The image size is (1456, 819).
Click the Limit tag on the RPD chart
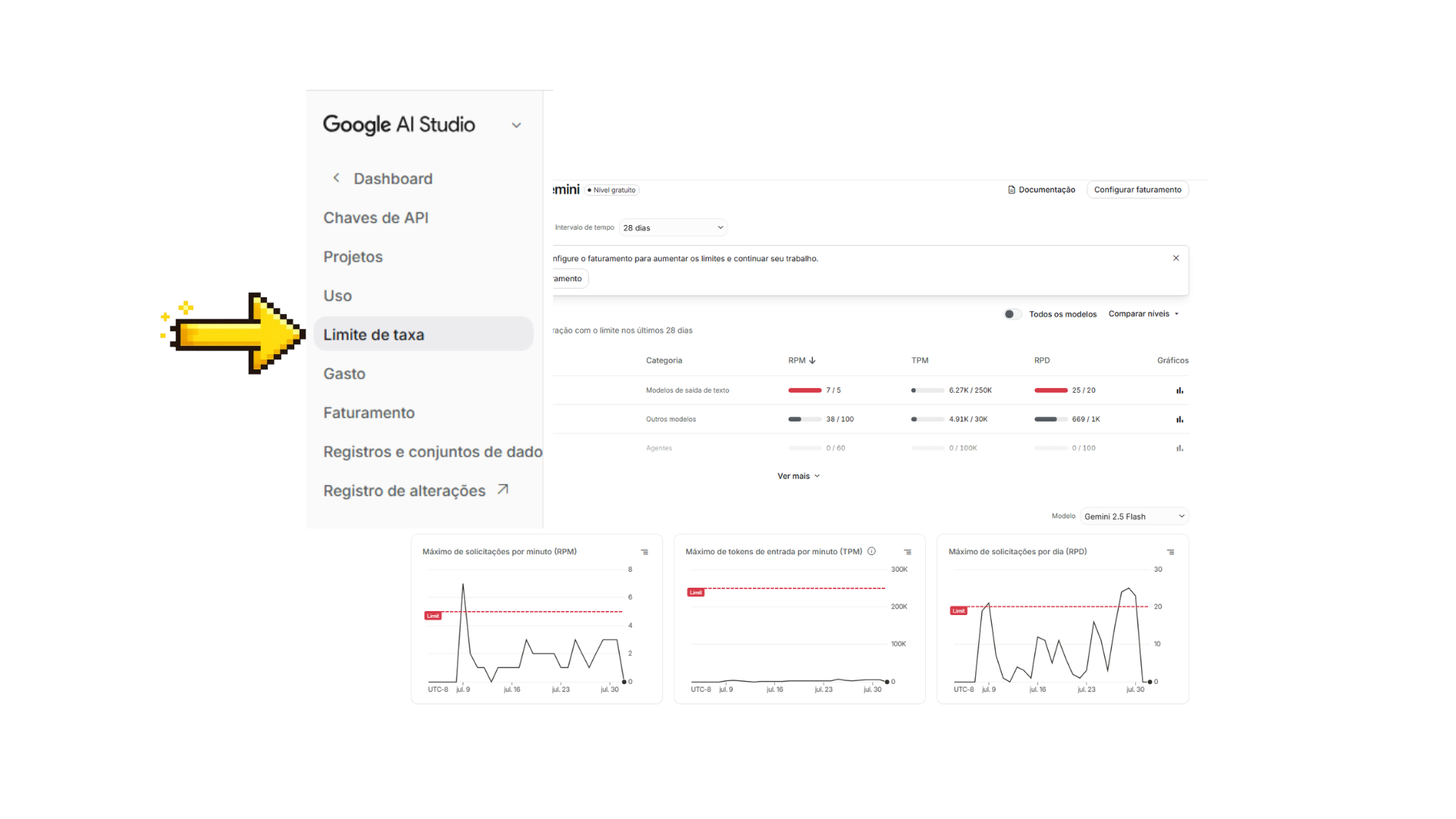click(959, 610)
